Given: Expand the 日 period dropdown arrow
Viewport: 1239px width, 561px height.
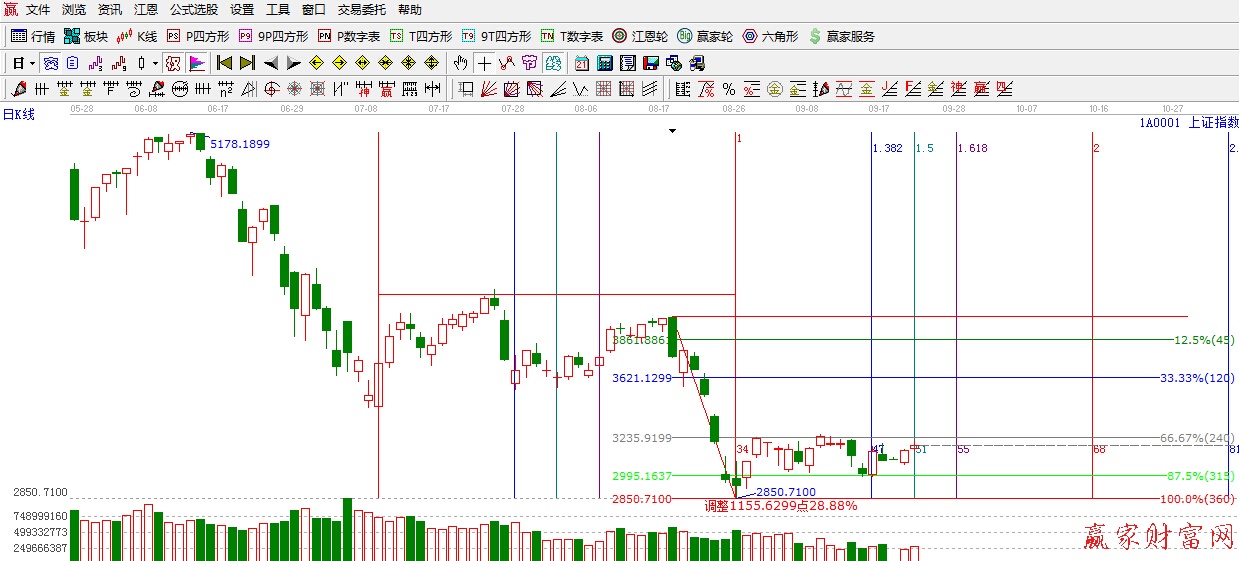Looking at the screenshot, I should (32, 63).
